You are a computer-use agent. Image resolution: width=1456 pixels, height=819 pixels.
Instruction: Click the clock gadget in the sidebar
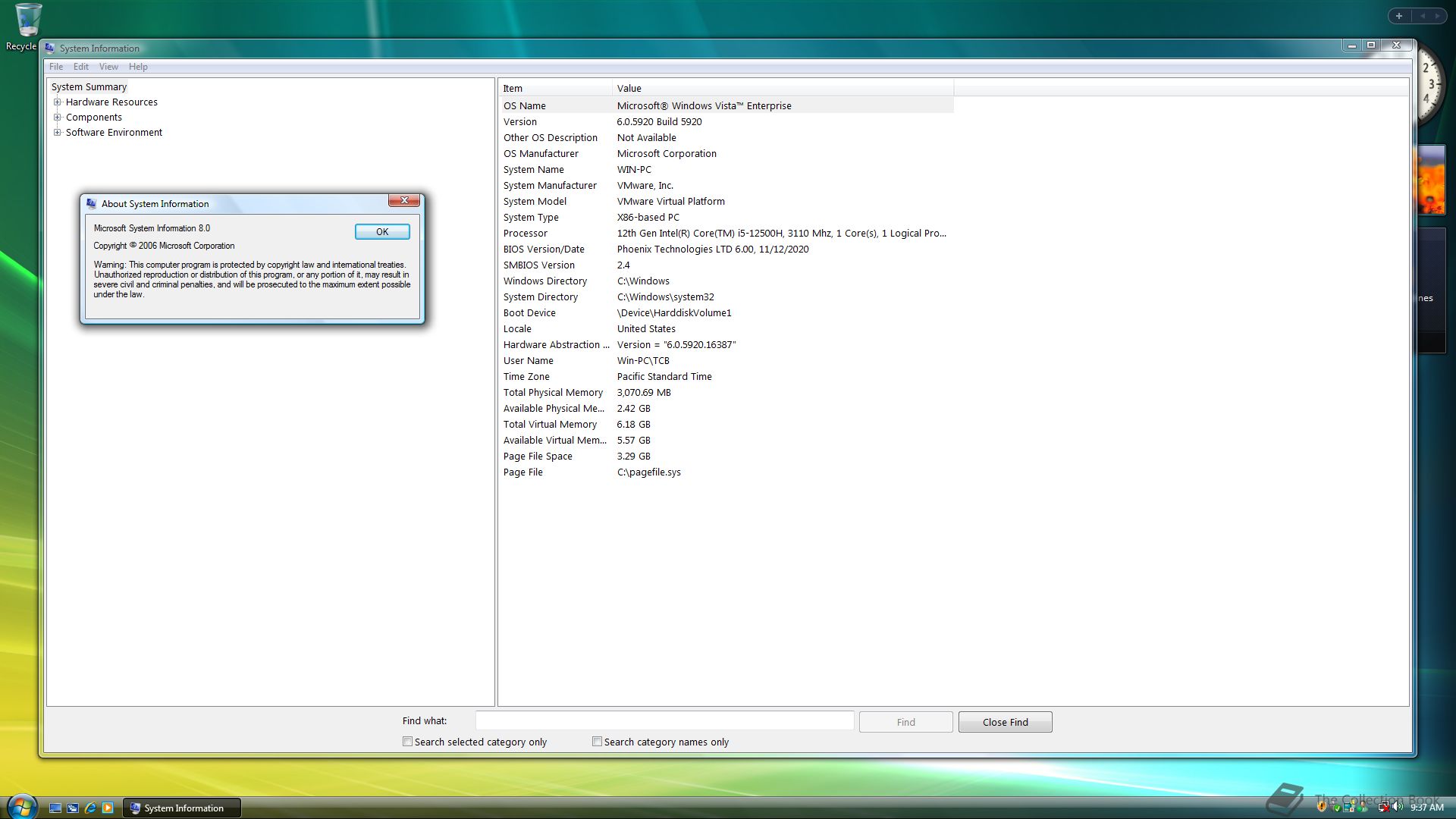(1430, 85)
